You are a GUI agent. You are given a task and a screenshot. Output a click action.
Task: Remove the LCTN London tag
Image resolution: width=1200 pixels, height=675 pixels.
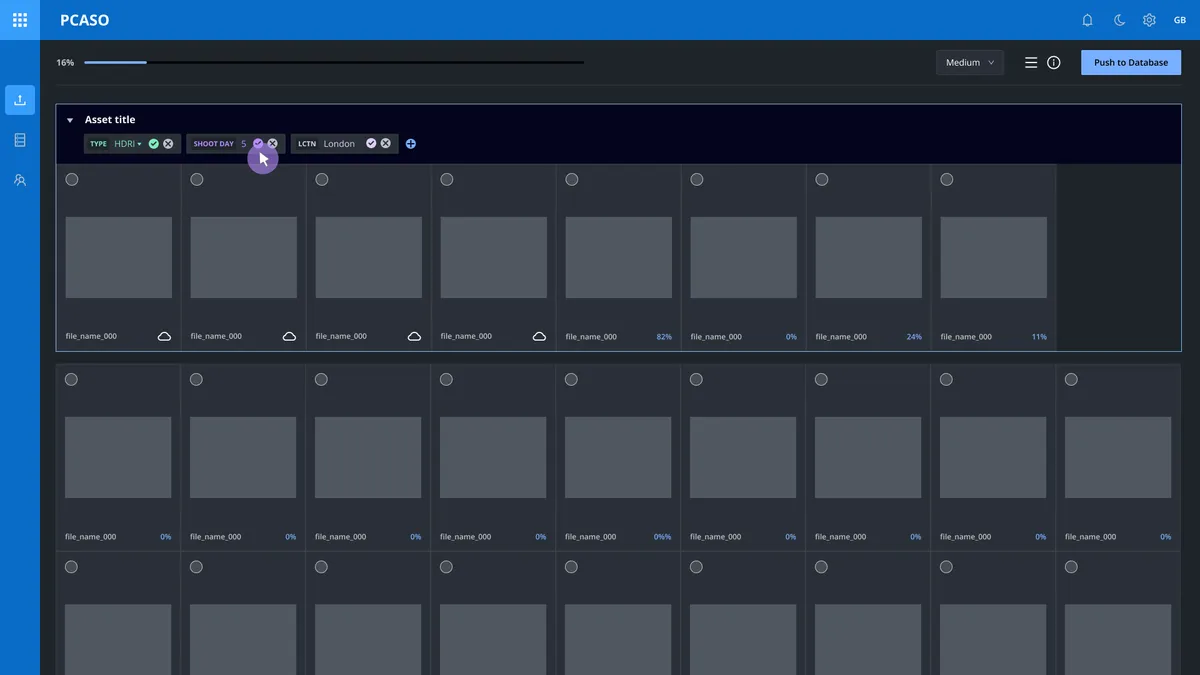385,144
